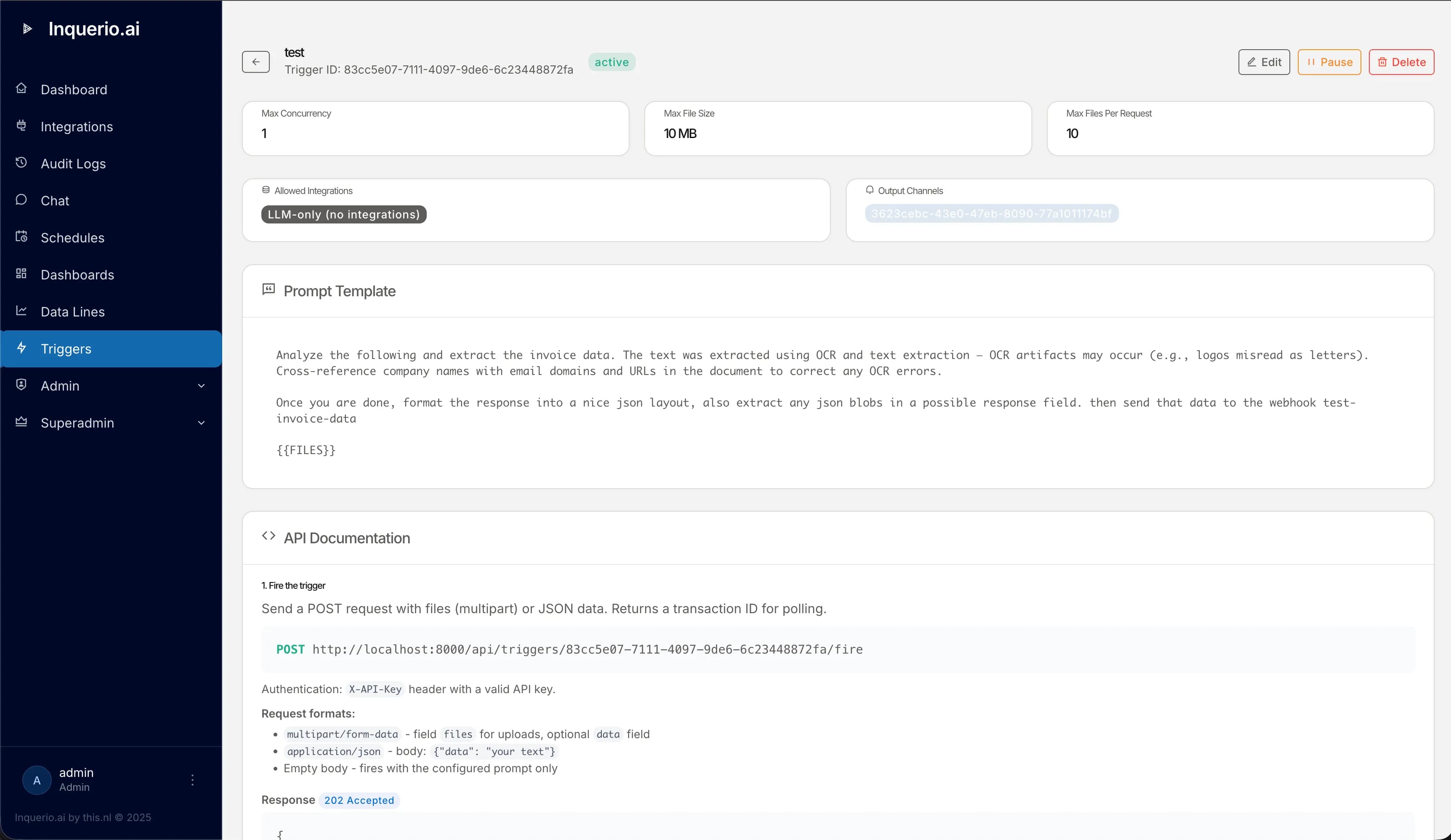Click the Integrations plug icon
This screenshot has height=840, width=1451.
coord(21,125)
